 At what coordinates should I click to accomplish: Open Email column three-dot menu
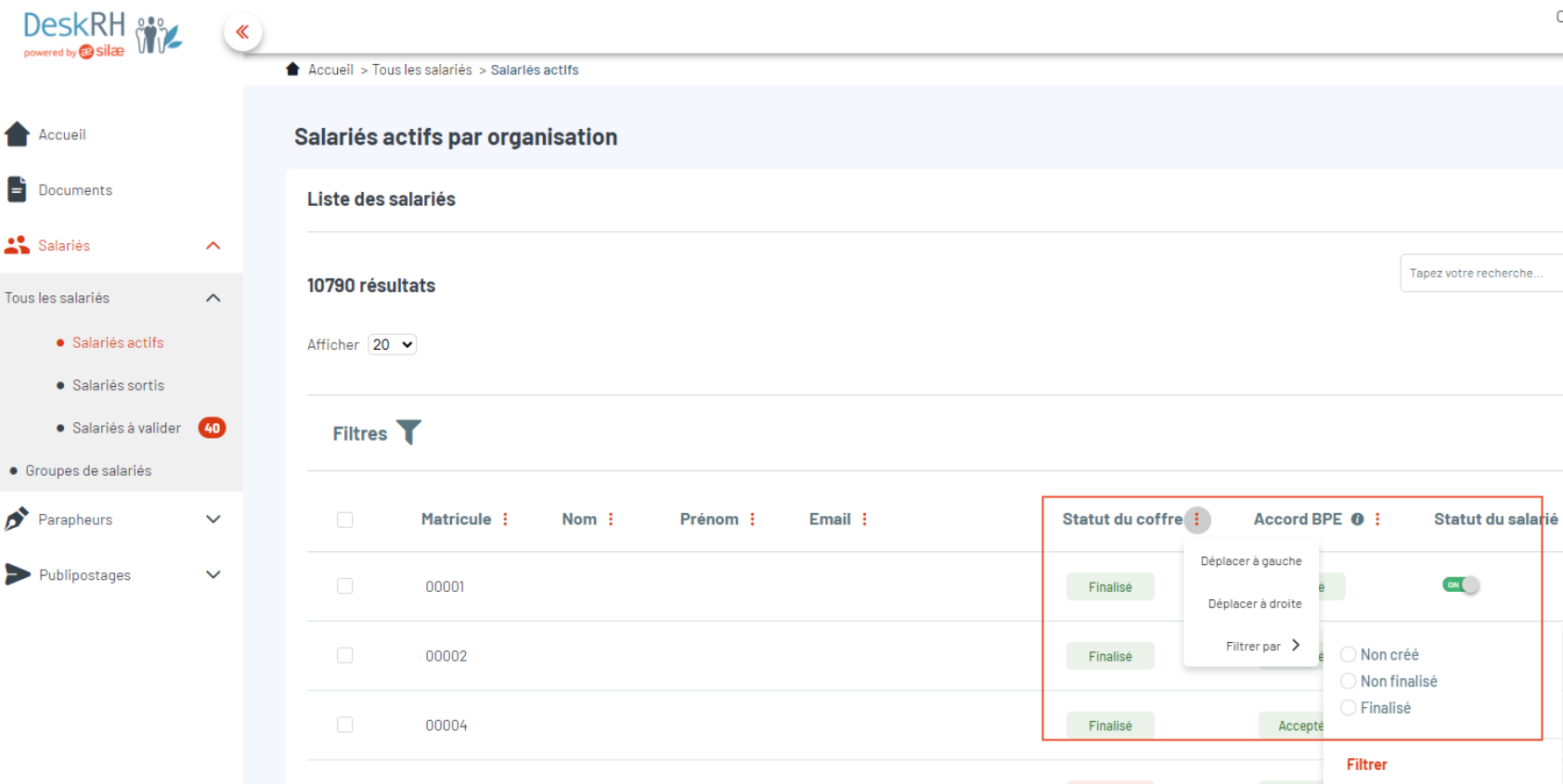tap(864, 520)
